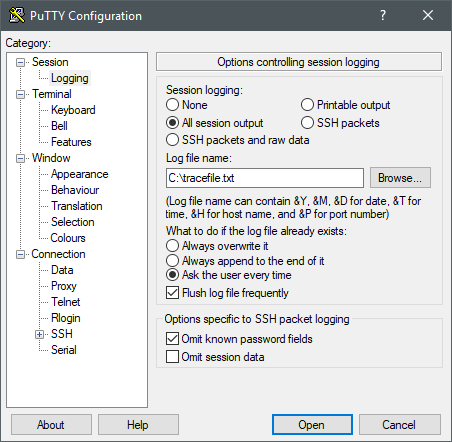Go to the Colours category
The width and height of the screenshot is (452, 442).
coord(68,238)
